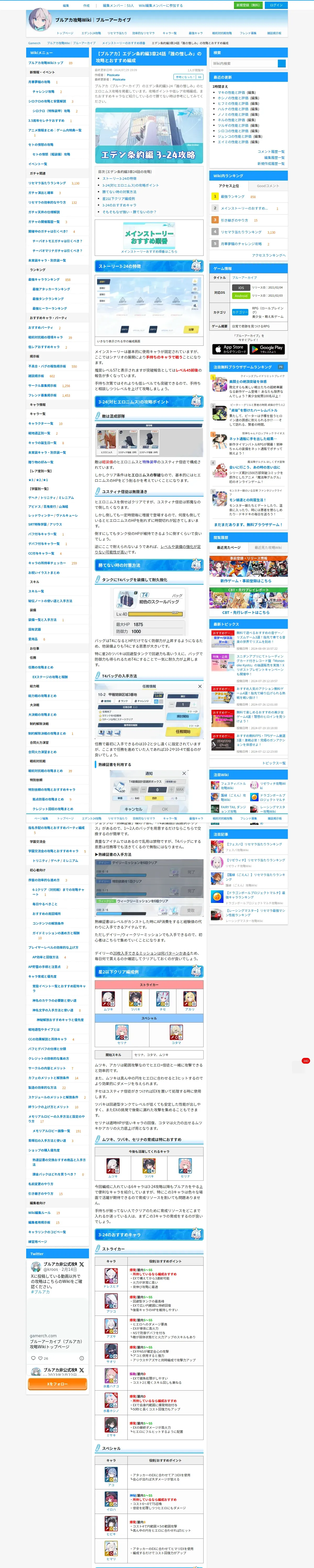Click the Gamerch breadcrumb link

34,43
